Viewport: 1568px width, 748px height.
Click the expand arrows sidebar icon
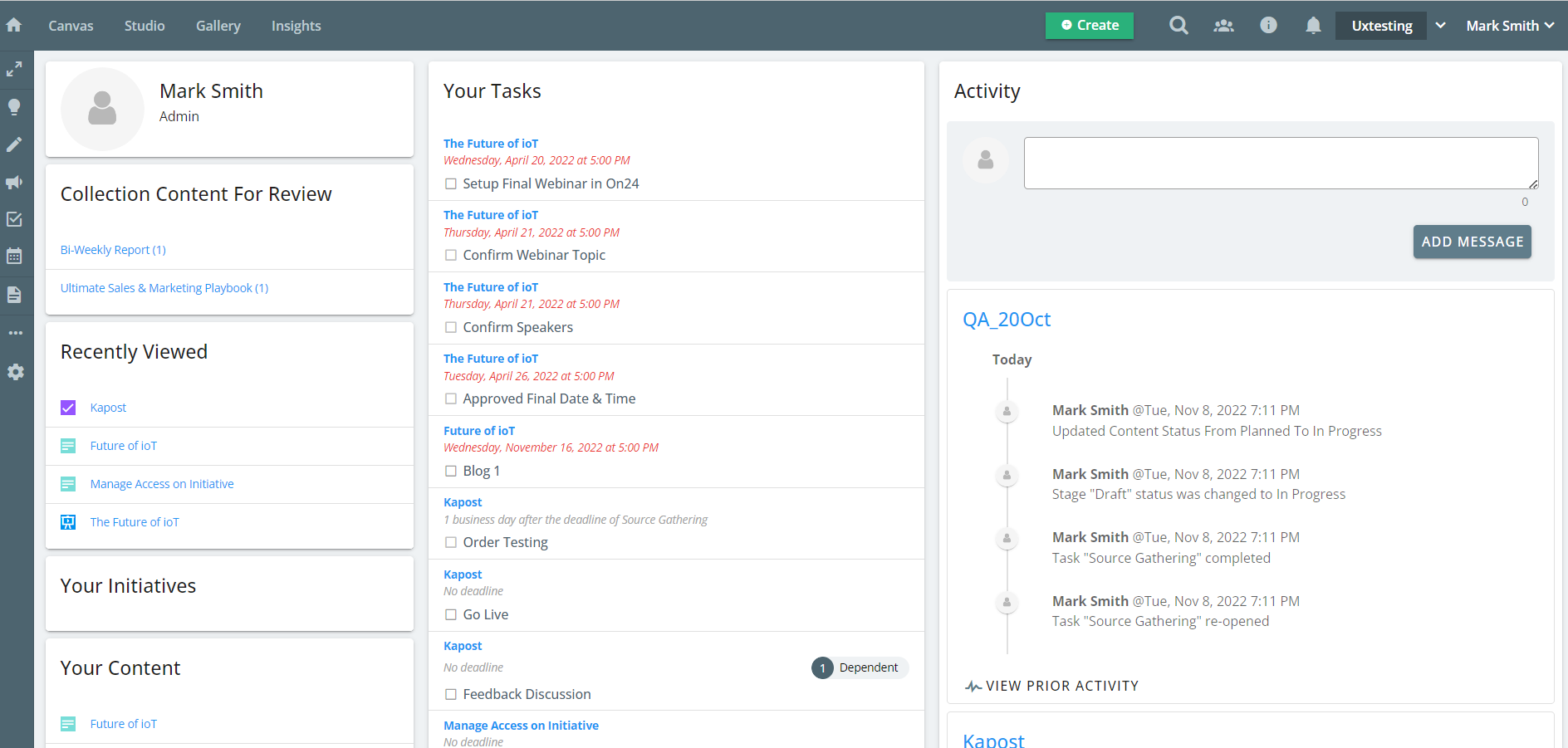(14, 69)
